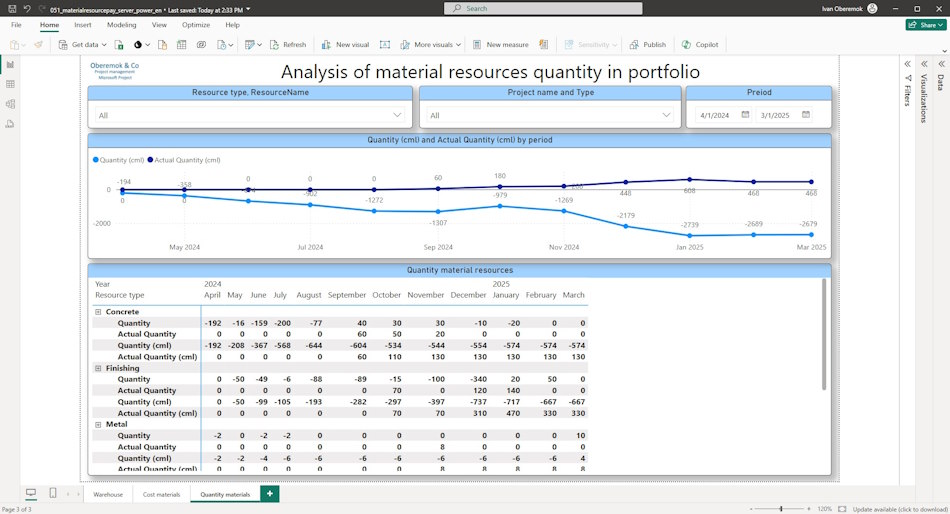Click the New measure button

500,45
